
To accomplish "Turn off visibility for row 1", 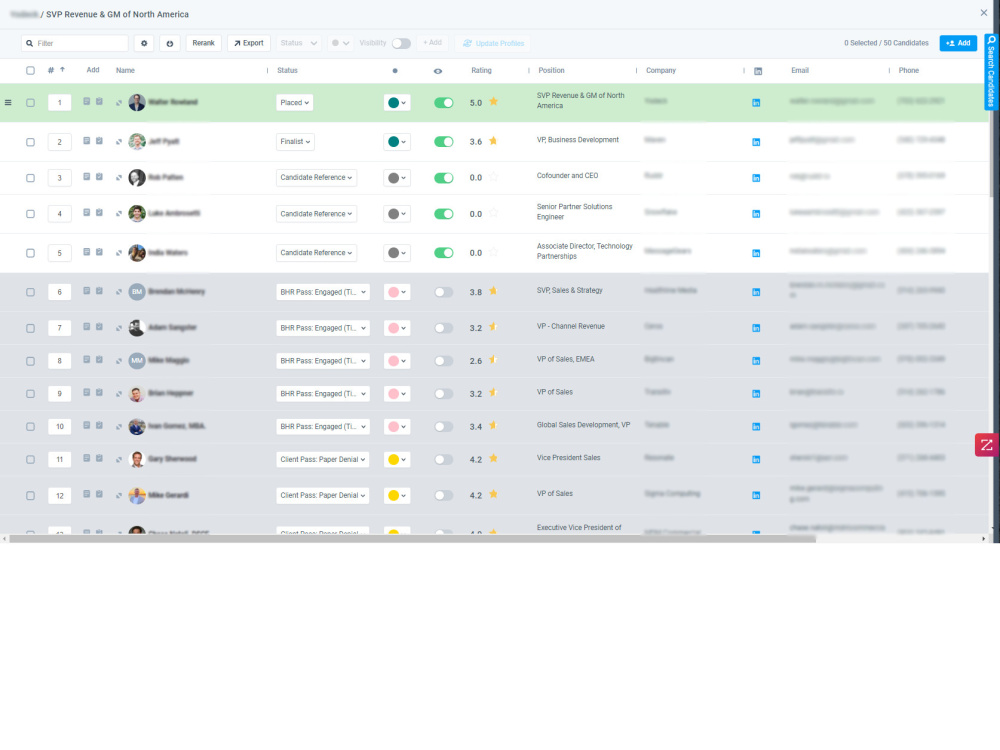I will click(443, 103).
